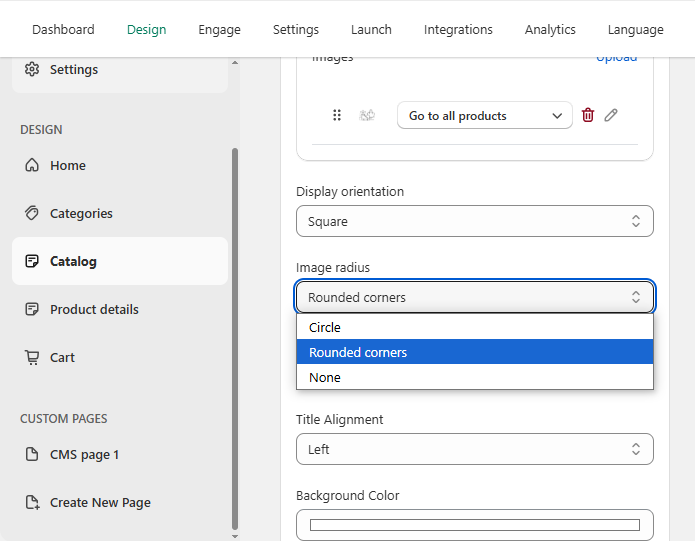This screenshot has width=695, height=541.
Task: Click the Upload link
Action: (617, 58)
